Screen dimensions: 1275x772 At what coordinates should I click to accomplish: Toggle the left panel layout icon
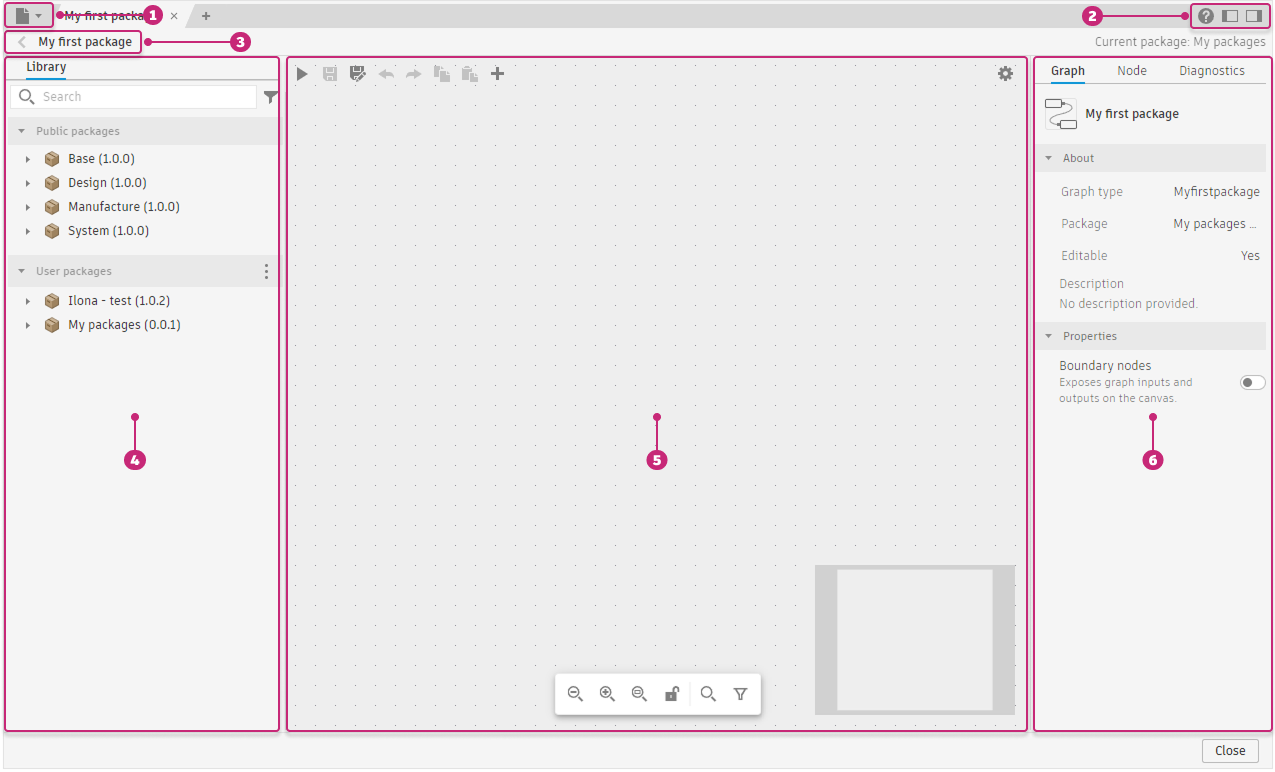[1230, 16]
